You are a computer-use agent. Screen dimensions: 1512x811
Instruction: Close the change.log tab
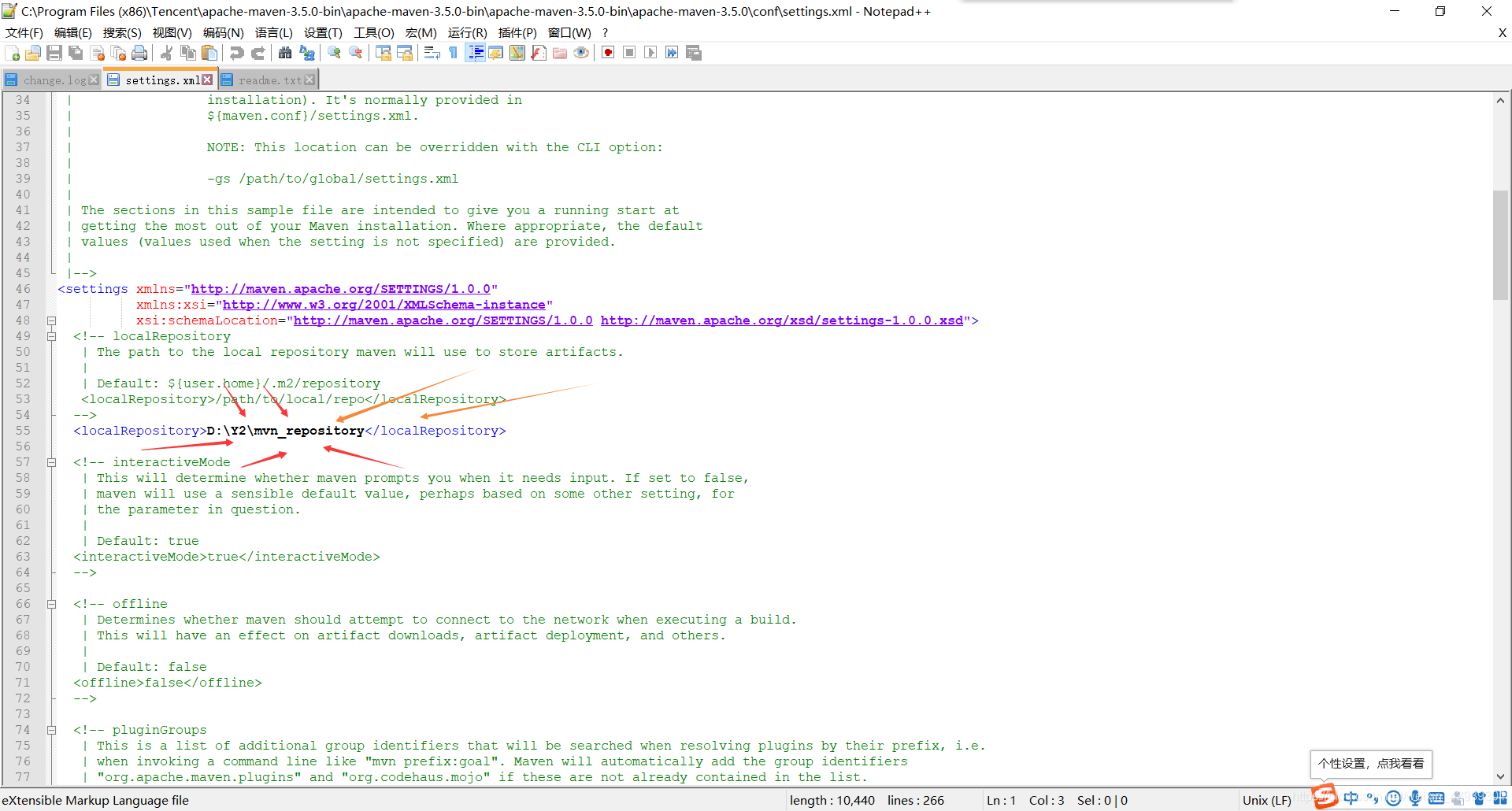[94, 80]
